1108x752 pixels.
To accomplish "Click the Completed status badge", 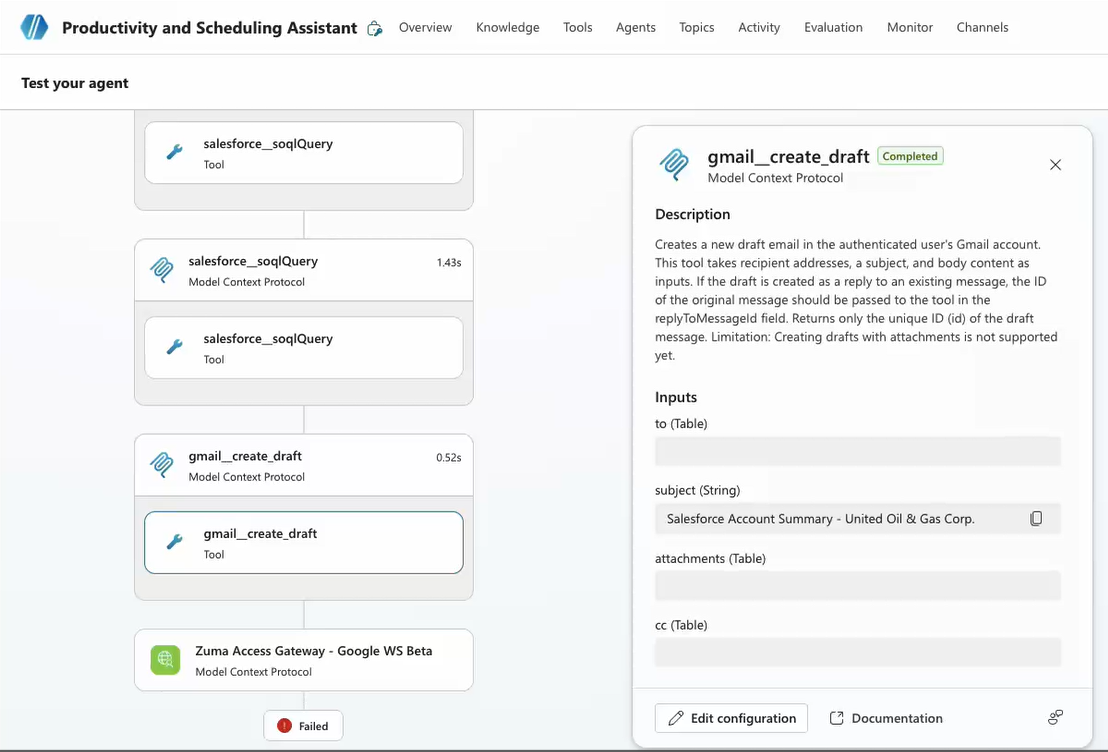I will point(910,156).
